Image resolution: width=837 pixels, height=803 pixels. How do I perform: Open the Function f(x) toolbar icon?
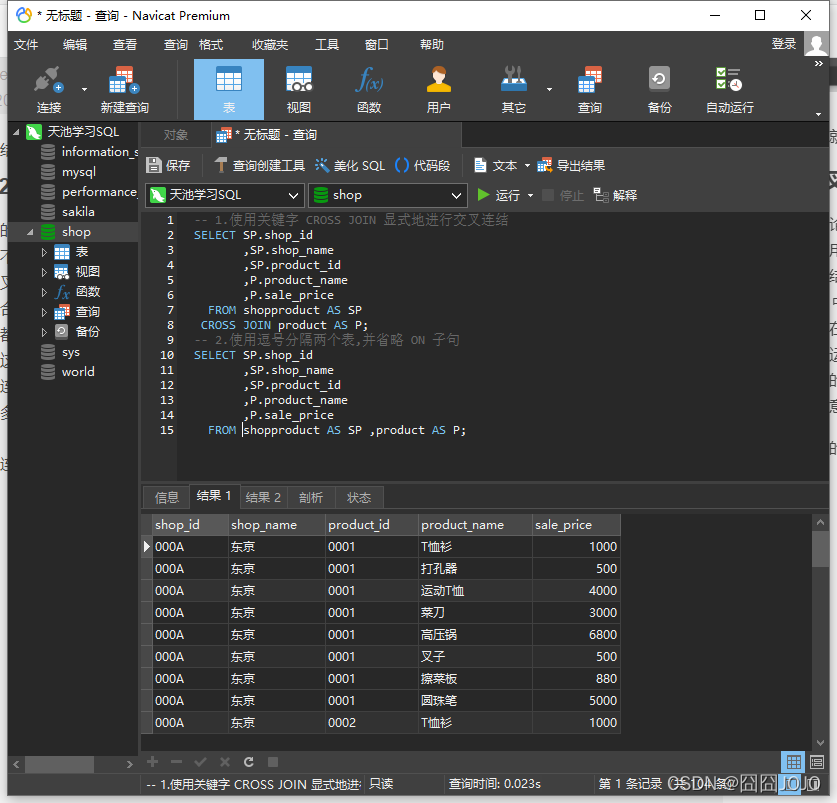click(369, 90)
